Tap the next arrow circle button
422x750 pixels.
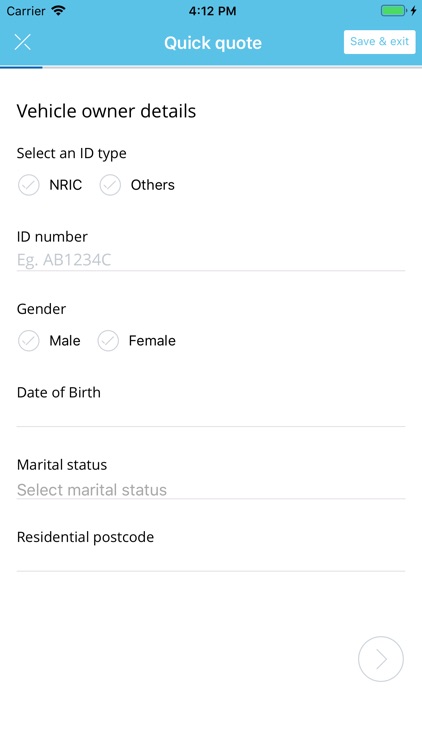point(381,659)
